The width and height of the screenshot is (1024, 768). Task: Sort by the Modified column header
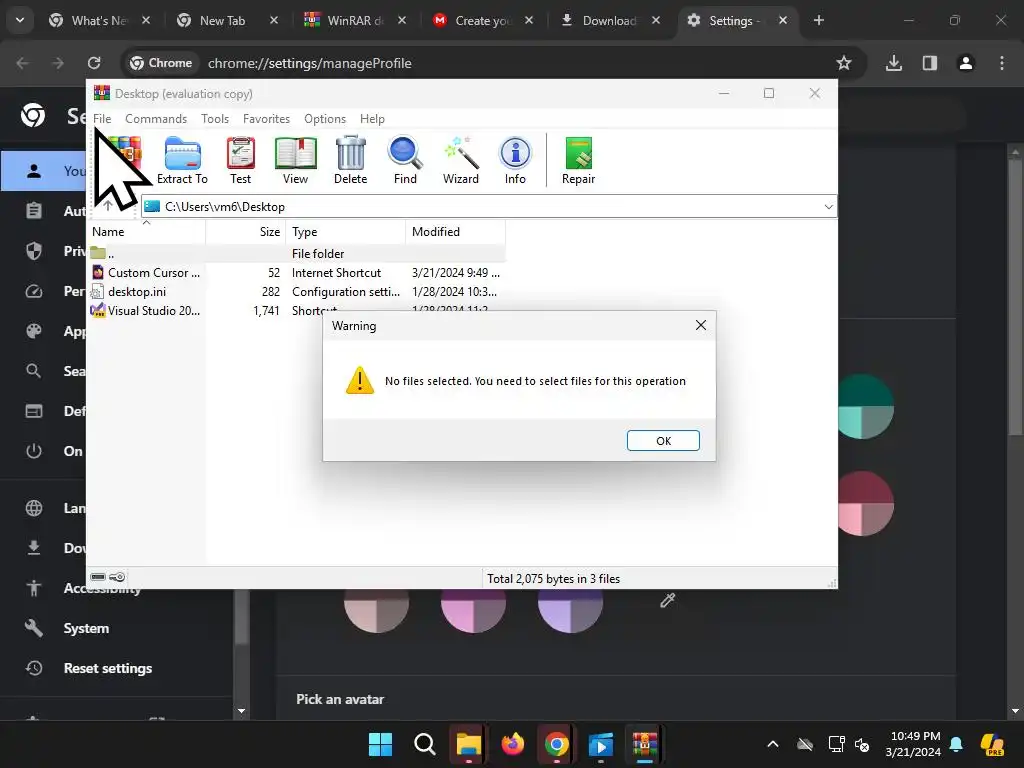click(x=455, y=232)
